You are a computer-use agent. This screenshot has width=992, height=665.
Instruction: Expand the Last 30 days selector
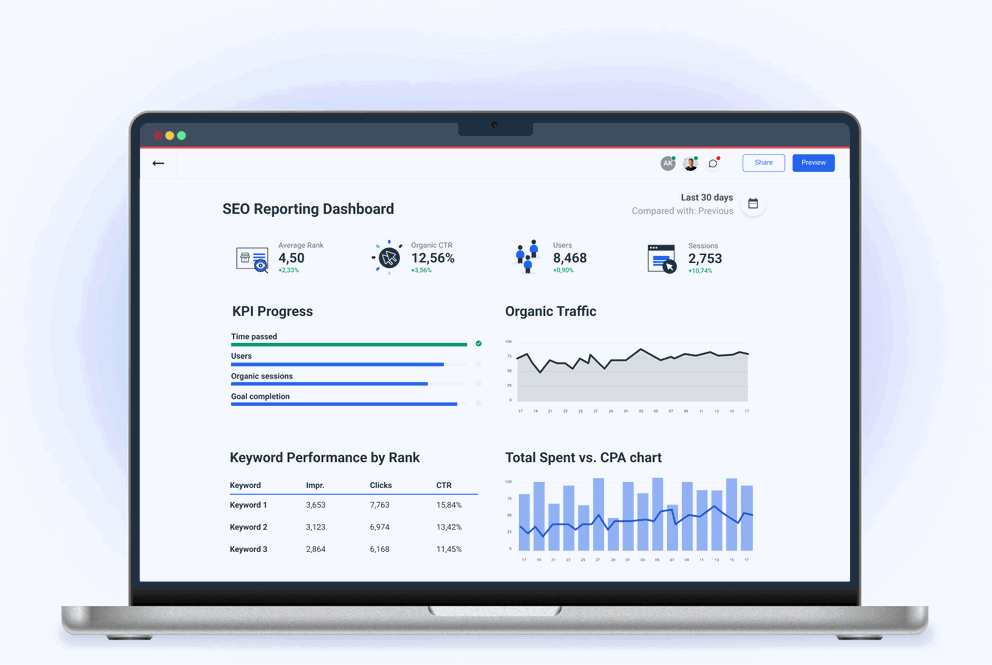[706, 197]
